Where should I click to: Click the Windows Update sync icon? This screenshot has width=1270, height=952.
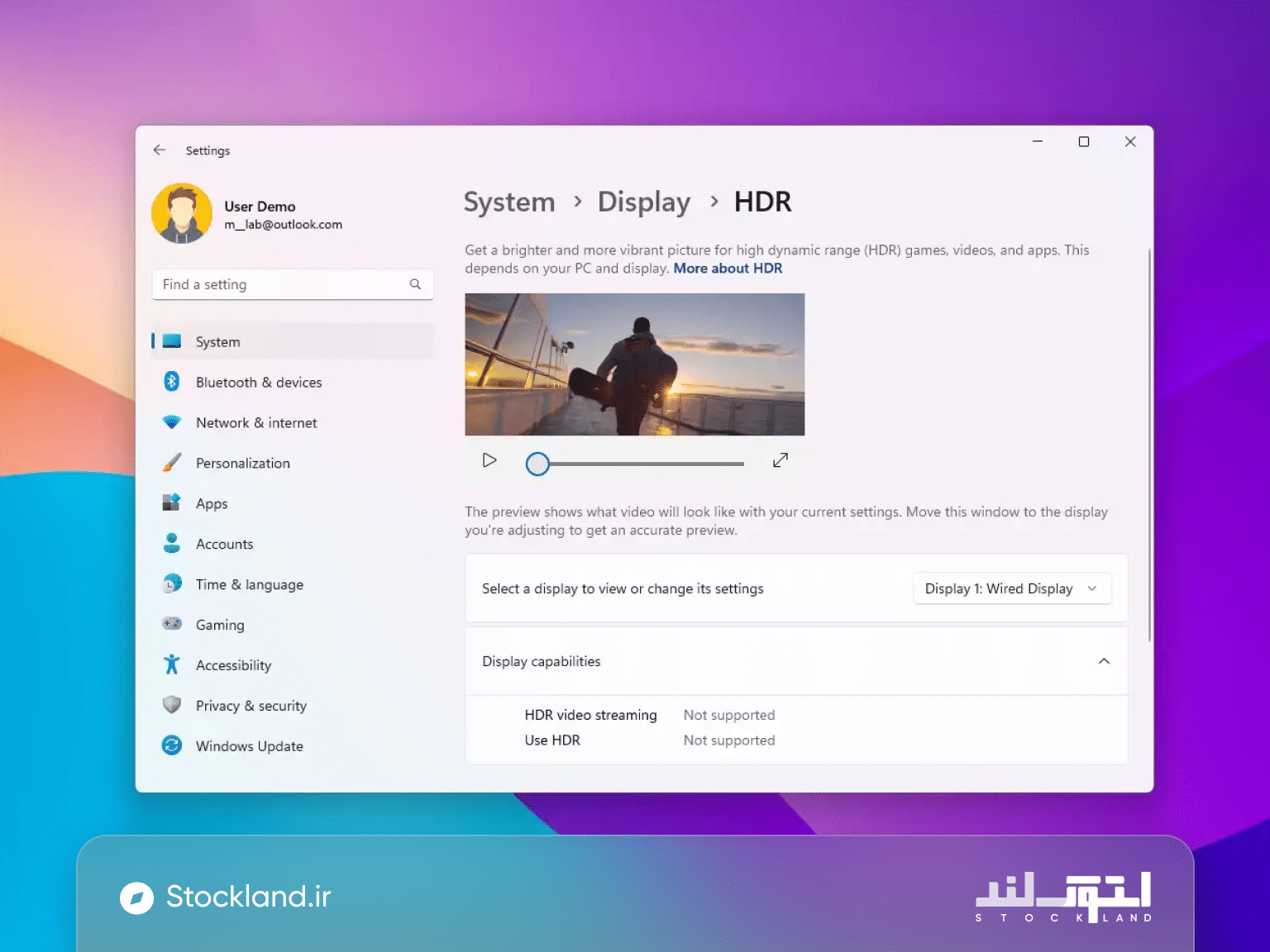click(x=172, y=745)
